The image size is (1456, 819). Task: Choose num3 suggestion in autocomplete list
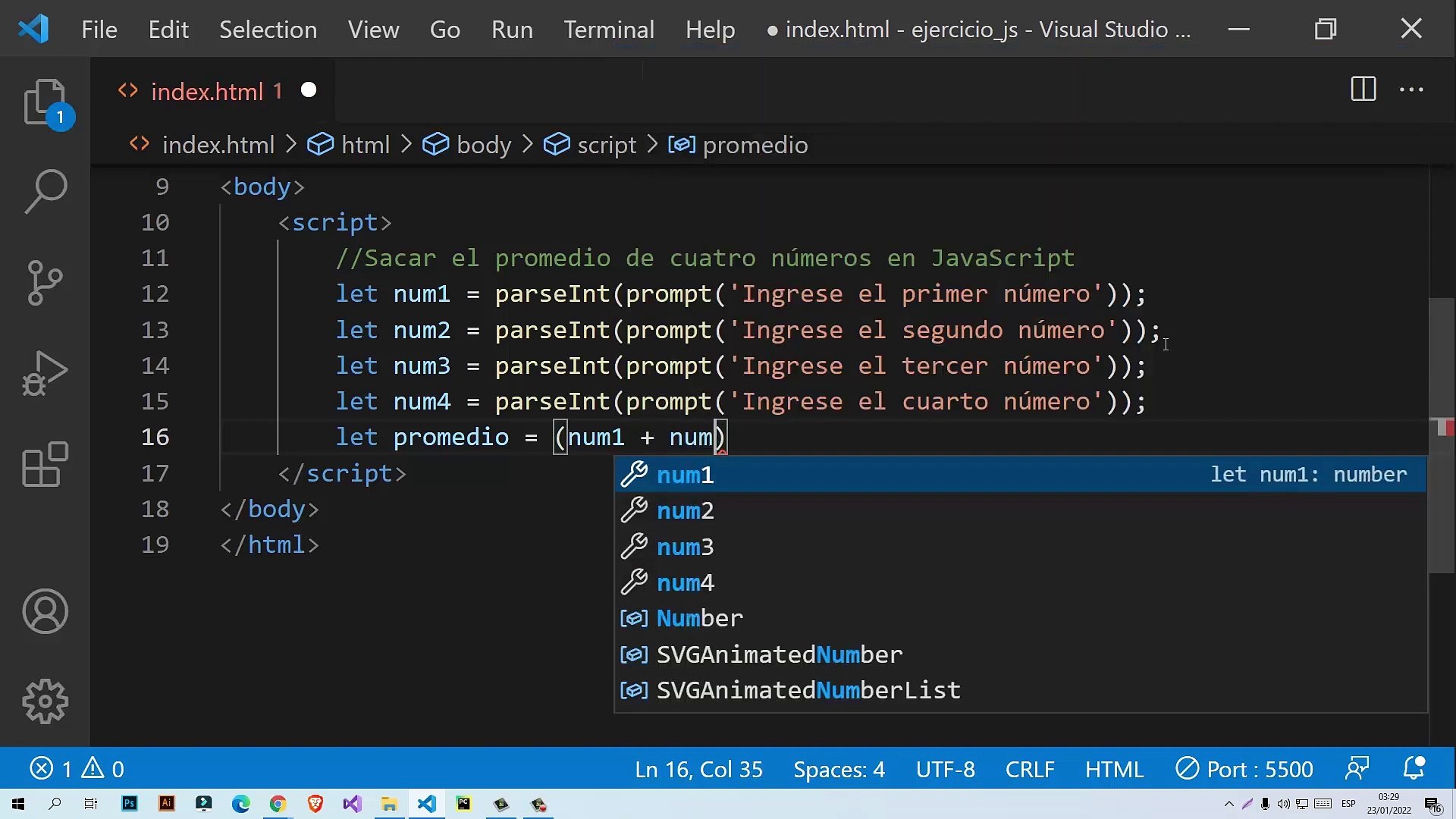1021,546
